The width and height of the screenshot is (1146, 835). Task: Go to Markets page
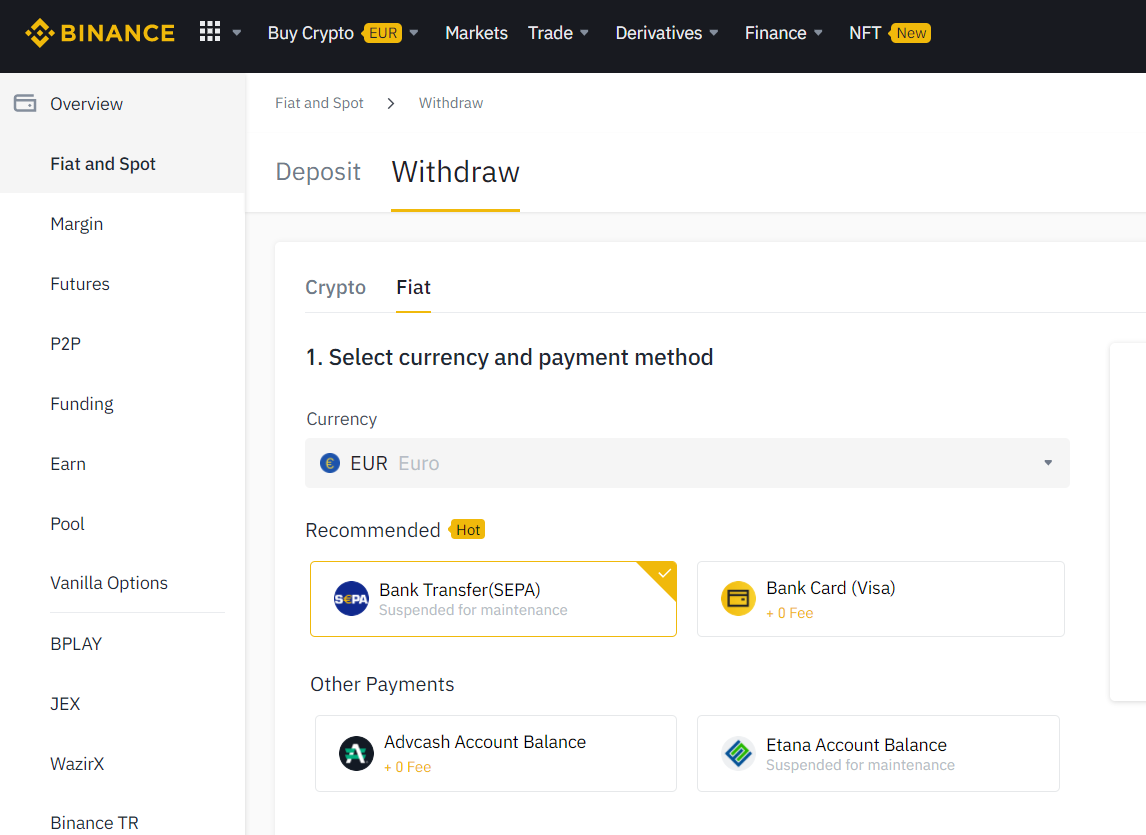(477, 33)
